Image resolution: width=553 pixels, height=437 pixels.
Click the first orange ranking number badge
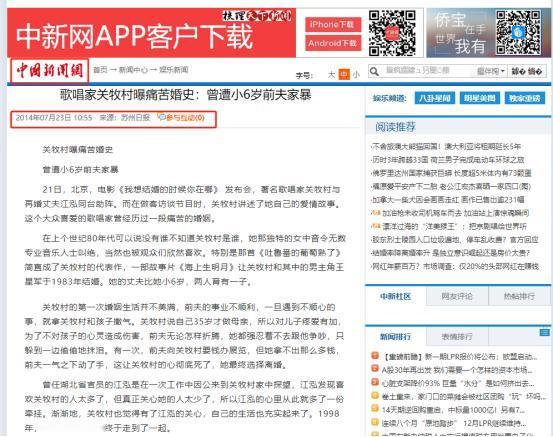pyautogui.click(x=375, y=355)
